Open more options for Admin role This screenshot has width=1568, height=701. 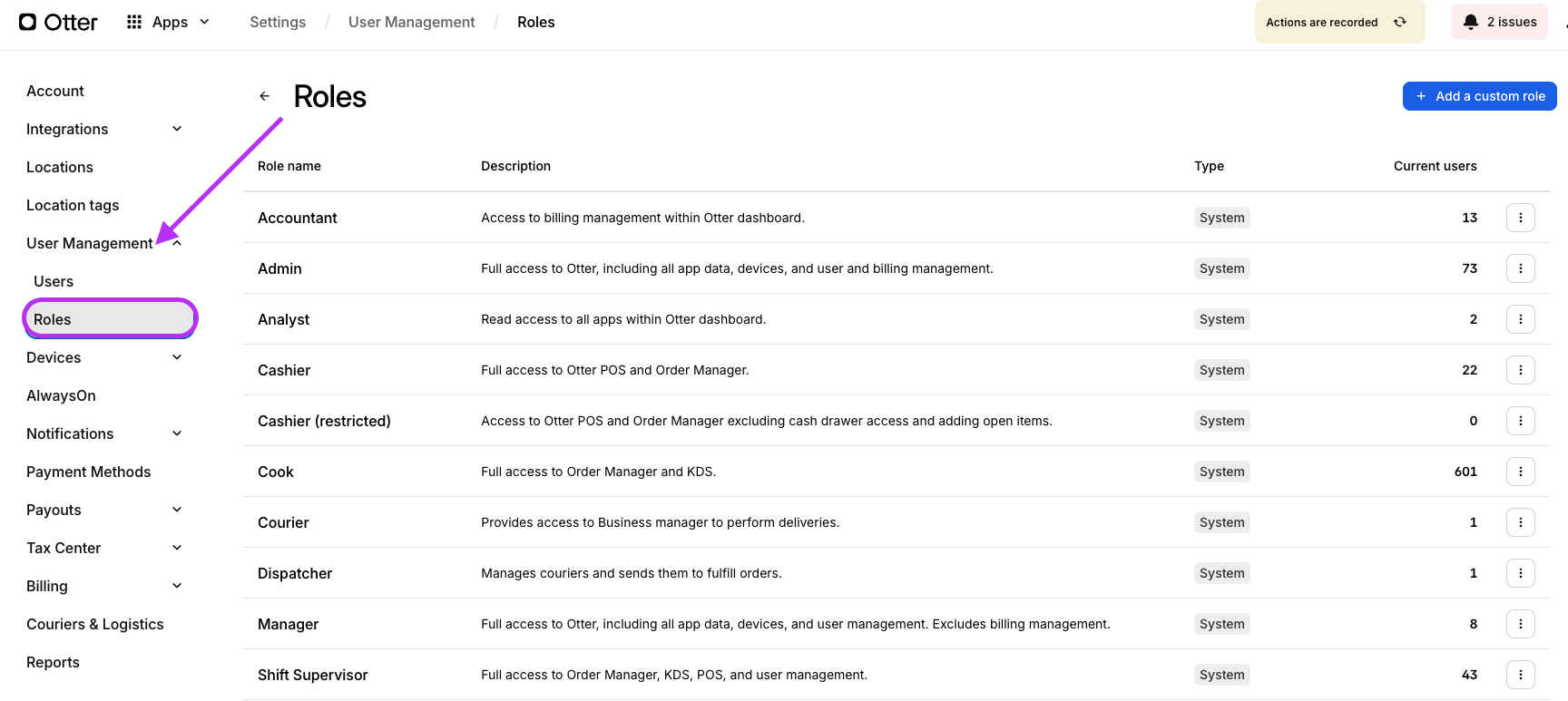(1521, 268)
